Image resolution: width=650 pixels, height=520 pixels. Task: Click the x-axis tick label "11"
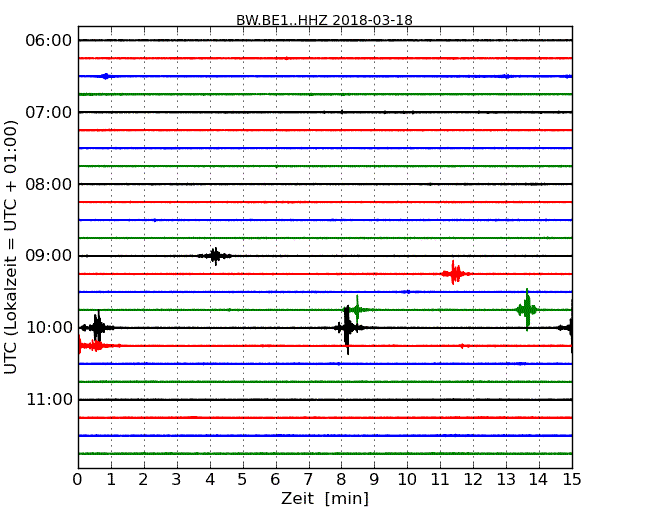[x=440, y=479]
